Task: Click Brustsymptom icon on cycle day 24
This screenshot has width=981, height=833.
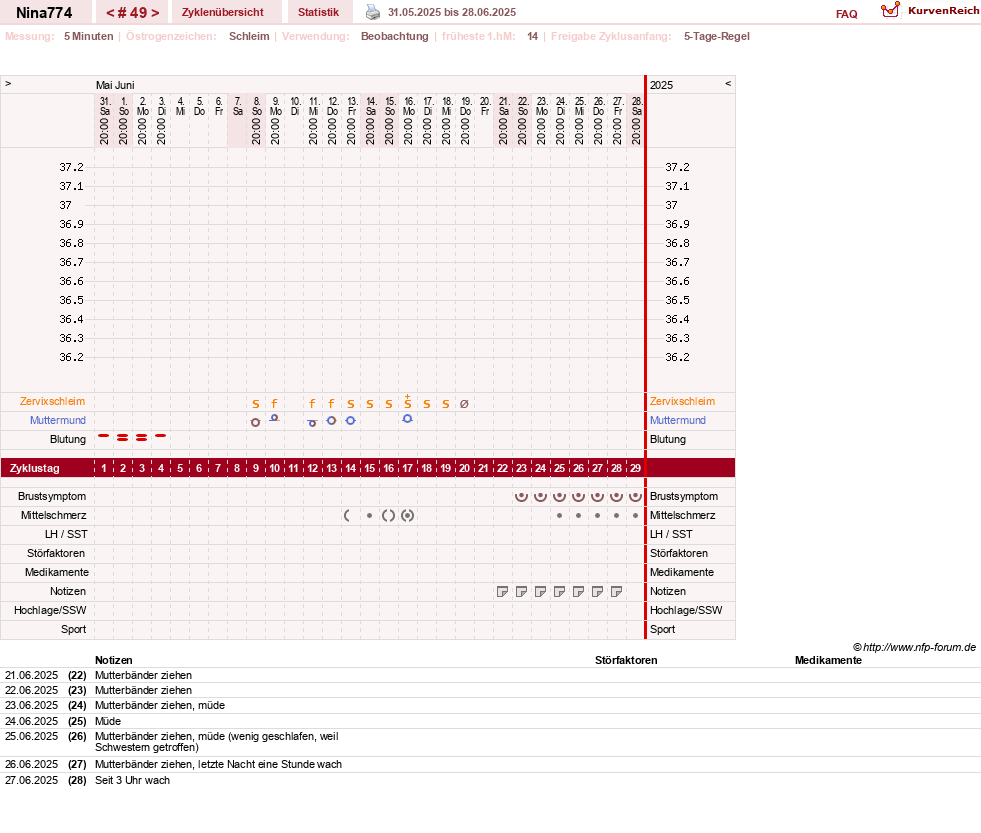Action: click(541, 496)
